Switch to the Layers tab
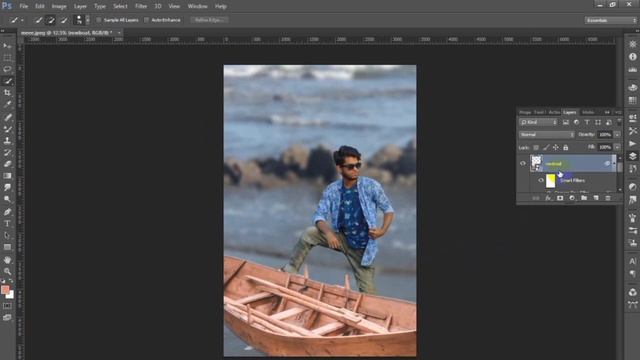 569,112
